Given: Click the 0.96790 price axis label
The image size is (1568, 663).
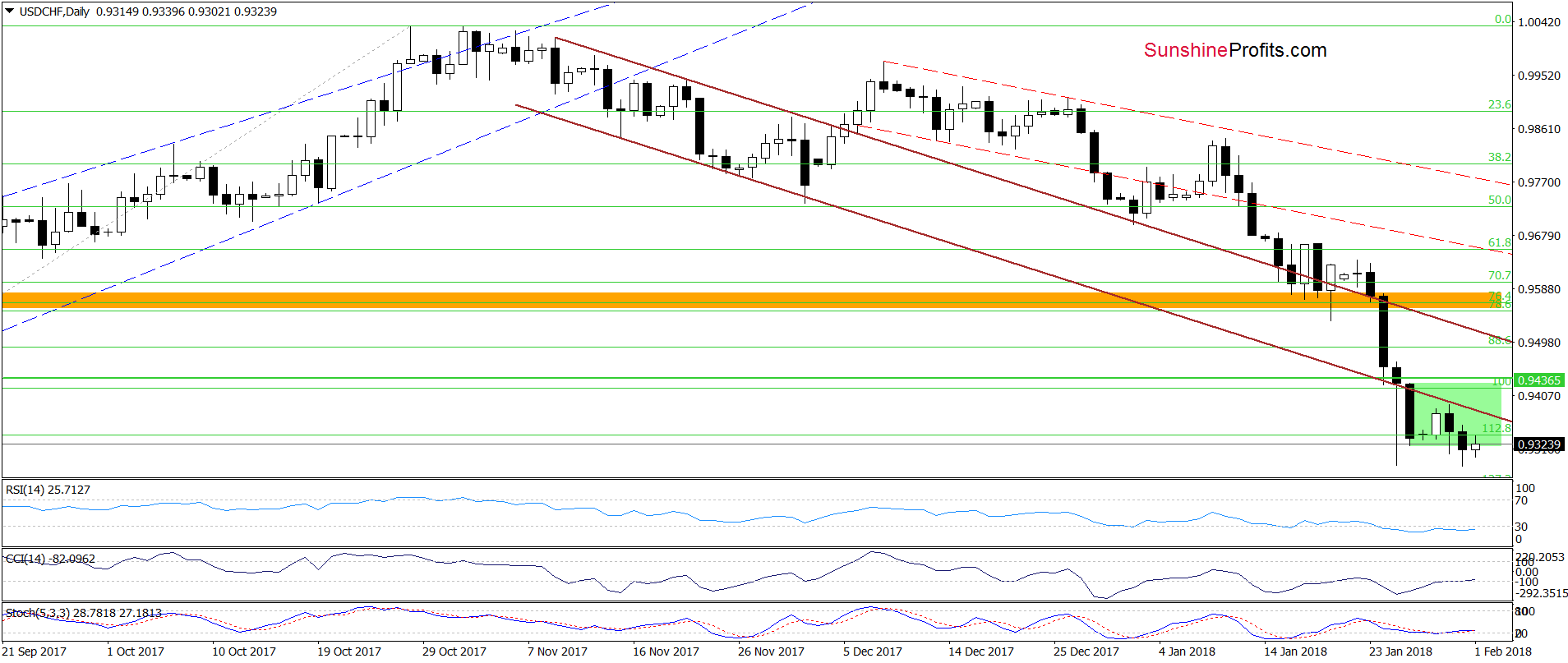Looking at the screenshot, I should [1538, 236].
